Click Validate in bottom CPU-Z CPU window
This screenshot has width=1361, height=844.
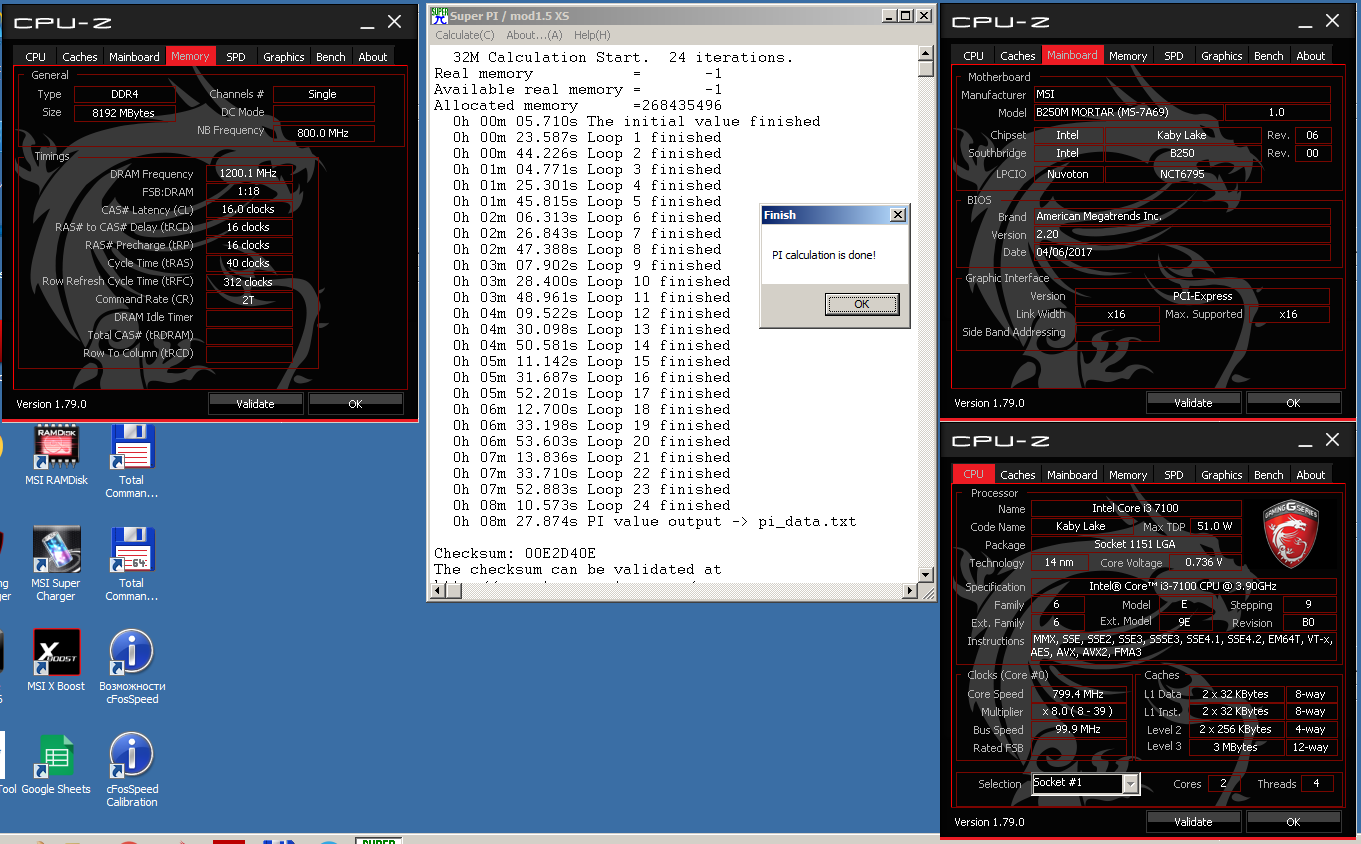click(x=1193, y=822)
